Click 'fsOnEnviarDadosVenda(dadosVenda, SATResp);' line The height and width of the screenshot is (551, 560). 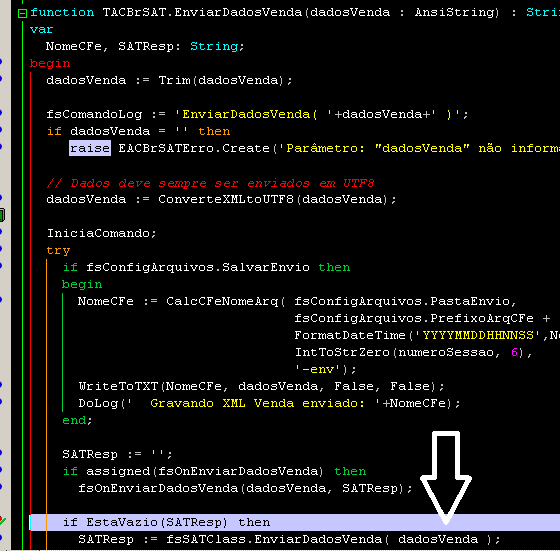245,489
